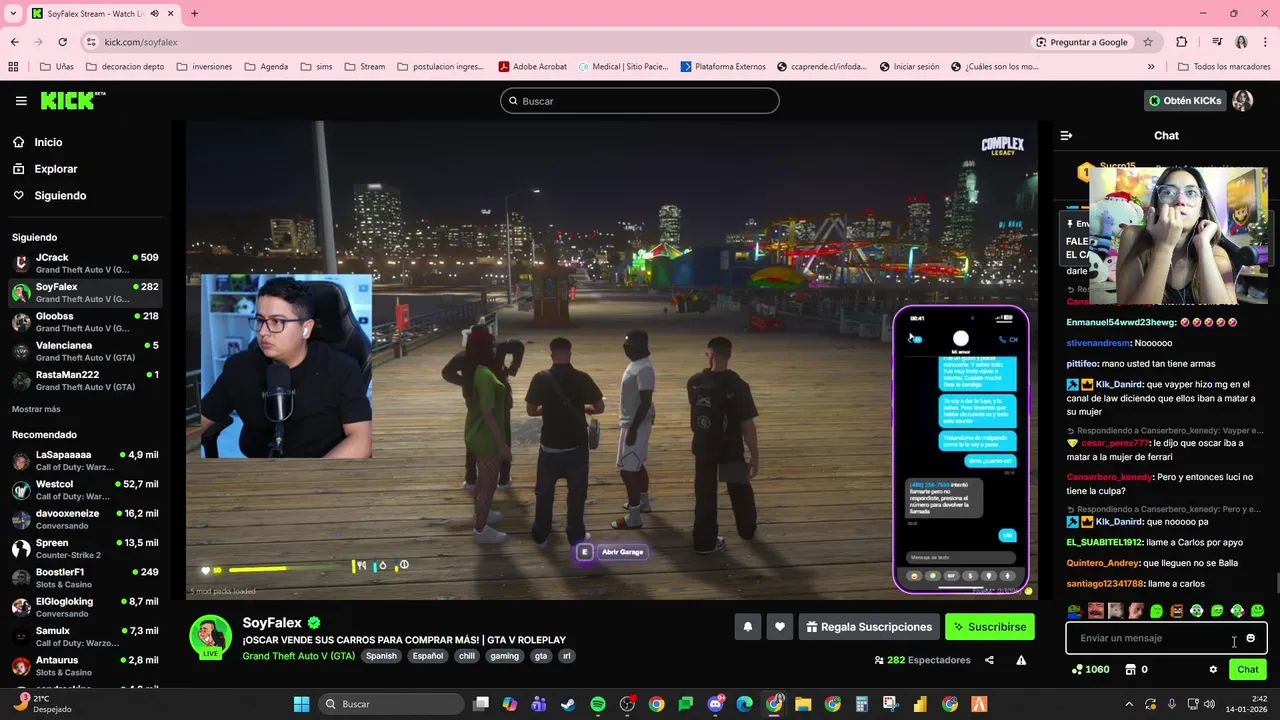Click Suscribirse button
This screenshot has height=720, width=1280.
(990, 627)
